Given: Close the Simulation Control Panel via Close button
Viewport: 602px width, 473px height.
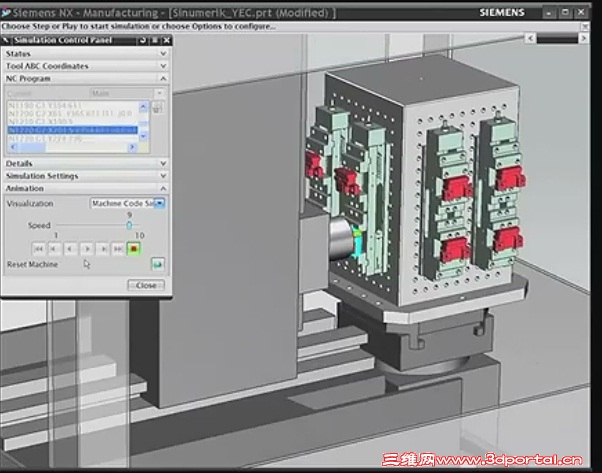Looking at the screenshot, I should [146, 285].
